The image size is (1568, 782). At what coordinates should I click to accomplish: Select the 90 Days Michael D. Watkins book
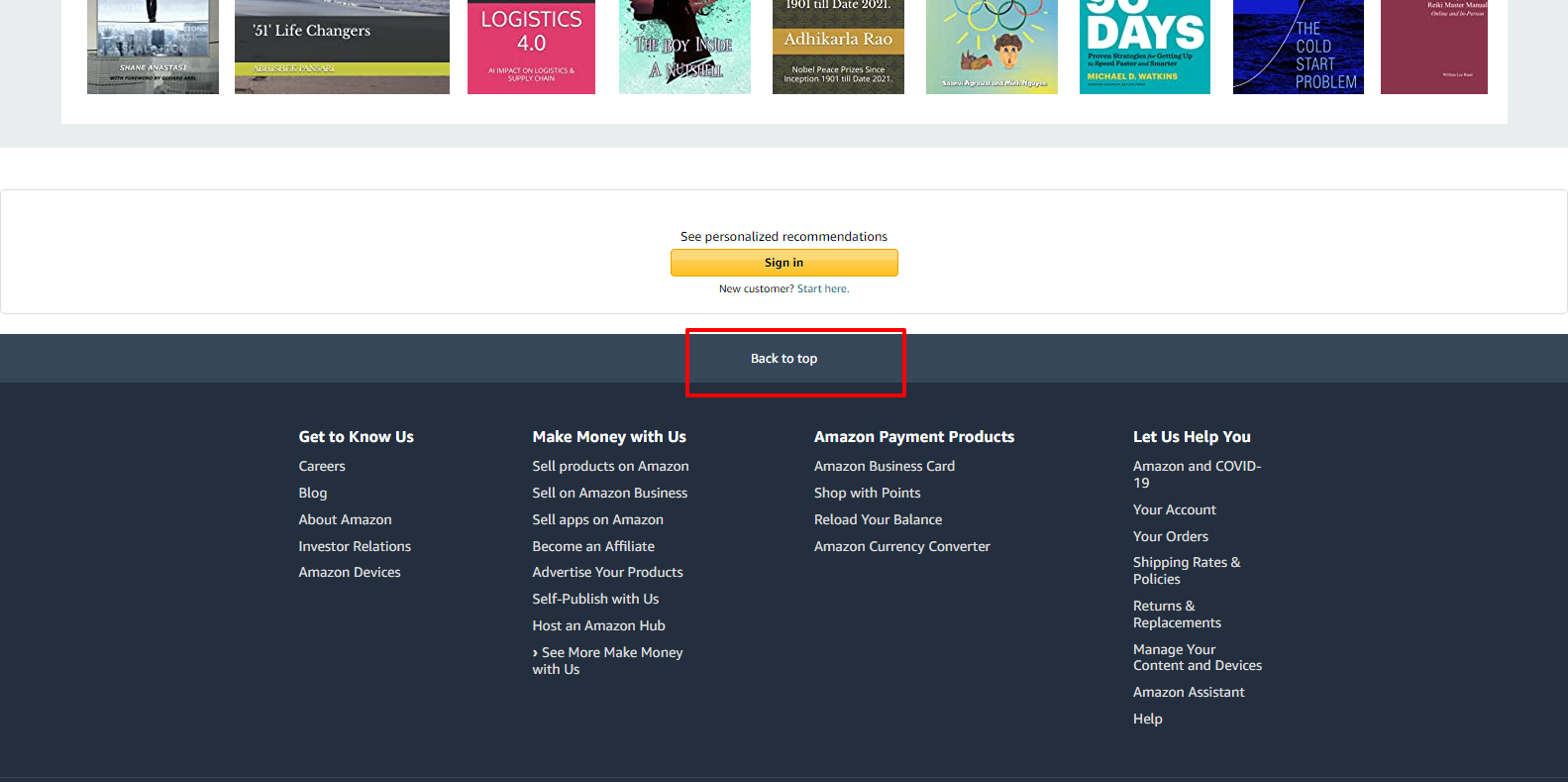[x=1145, y=47]
